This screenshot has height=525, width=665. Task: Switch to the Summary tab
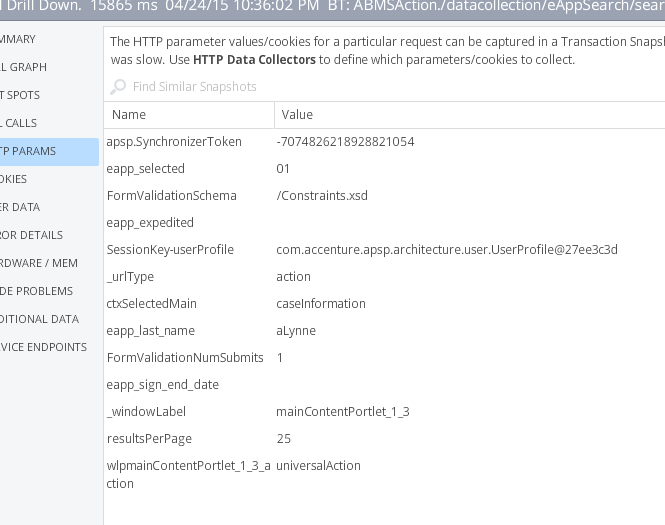click(20, 39)
